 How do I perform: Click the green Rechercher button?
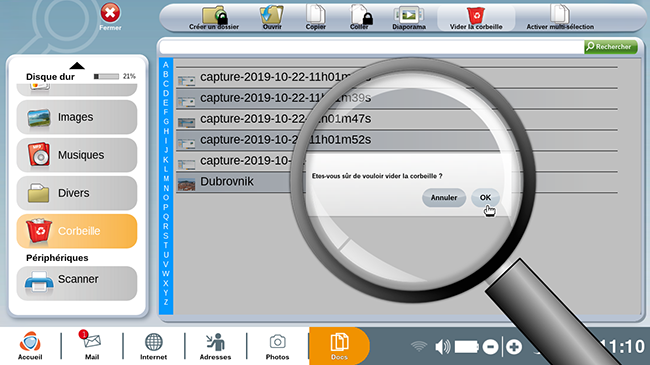pyautogui.click(x=611, y=47)
